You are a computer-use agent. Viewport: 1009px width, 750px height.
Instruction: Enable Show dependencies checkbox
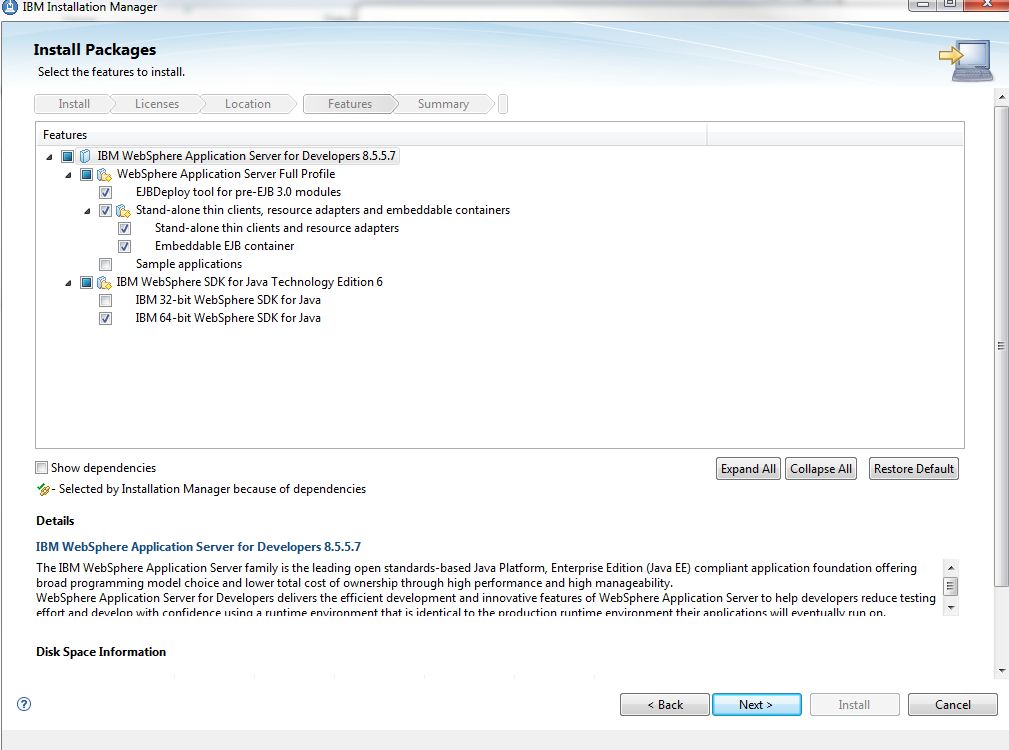coord(42,468)
